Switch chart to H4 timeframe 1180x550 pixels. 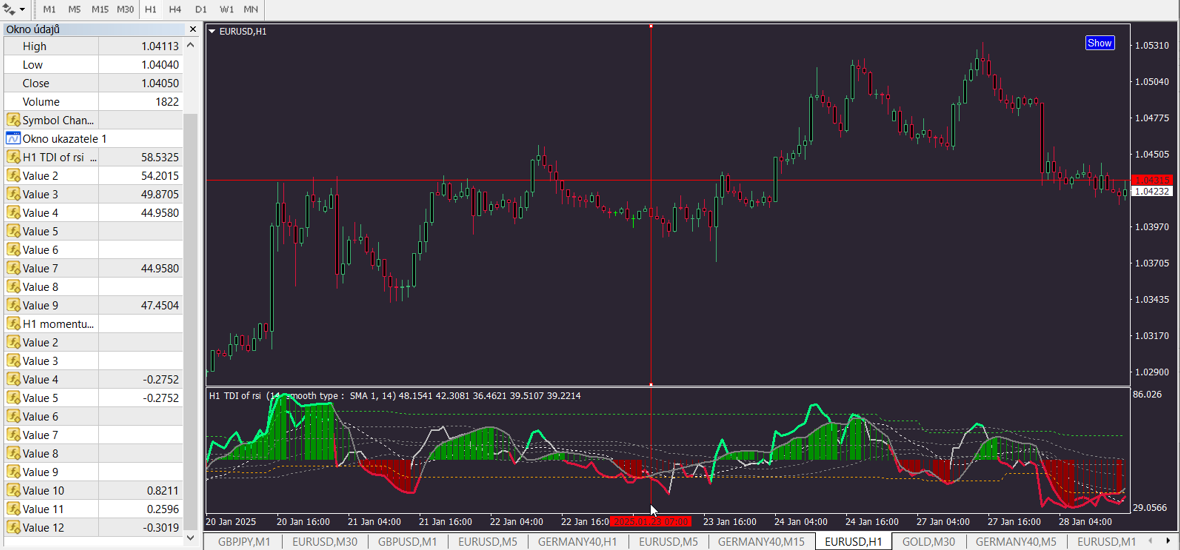pos(175,10)
